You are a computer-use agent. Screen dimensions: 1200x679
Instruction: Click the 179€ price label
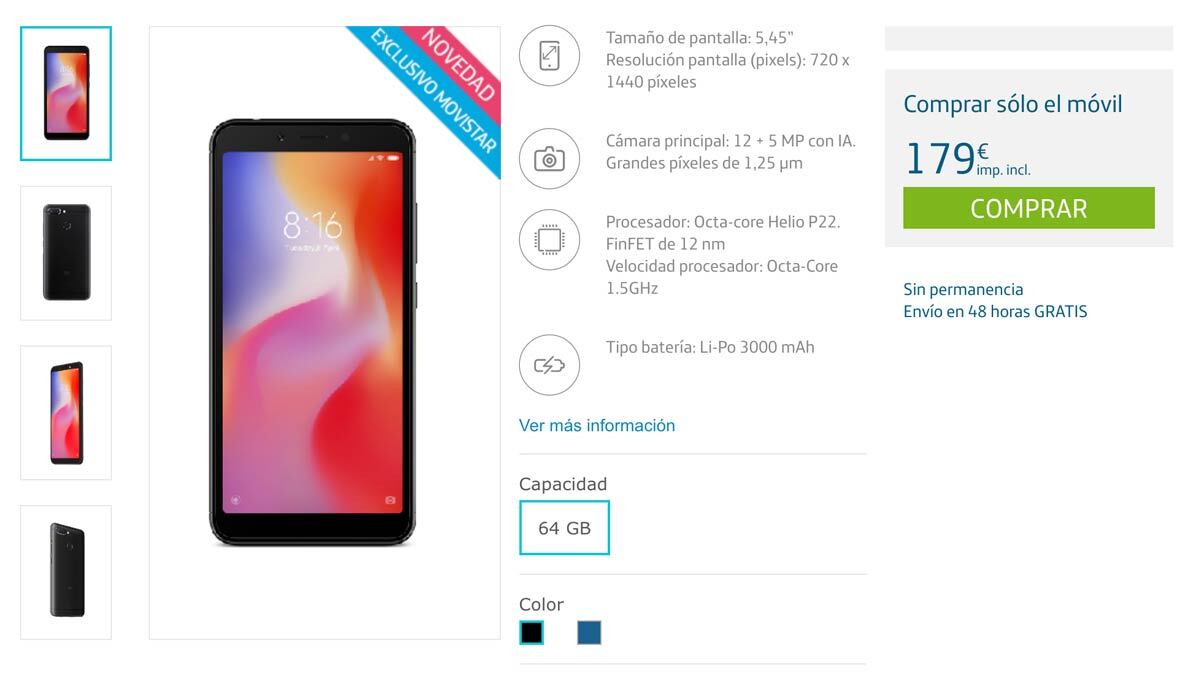(967, 158)
